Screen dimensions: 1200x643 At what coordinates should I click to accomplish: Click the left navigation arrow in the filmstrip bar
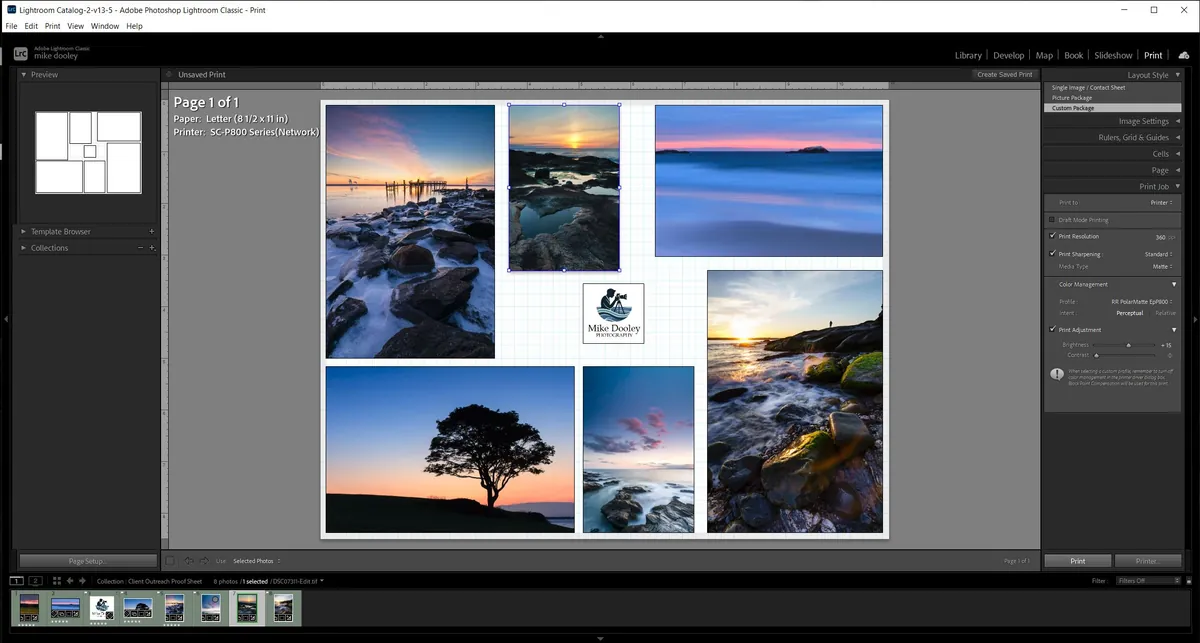point(70,581)
